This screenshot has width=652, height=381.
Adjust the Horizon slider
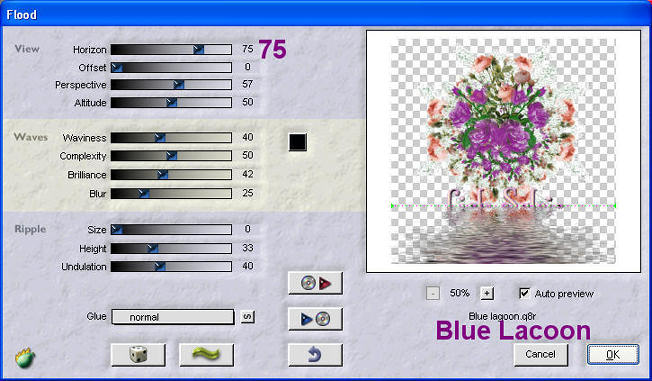tap(171, 49)
